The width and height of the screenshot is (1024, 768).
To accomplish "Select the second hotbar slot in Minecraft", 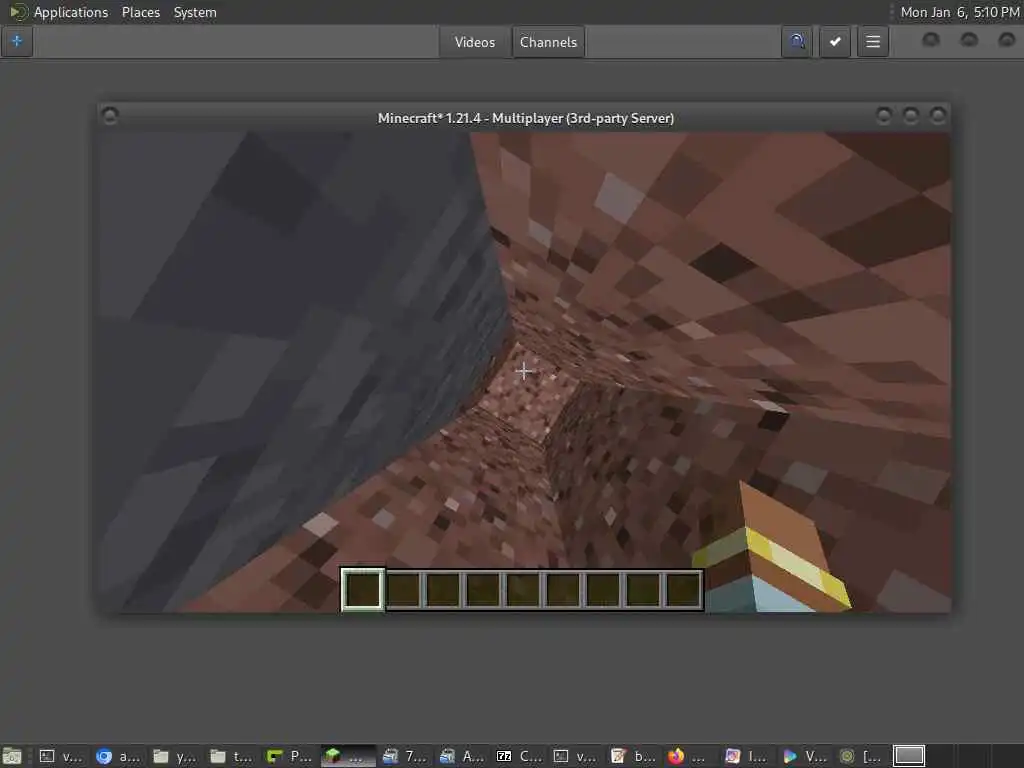I will point(403,589).
